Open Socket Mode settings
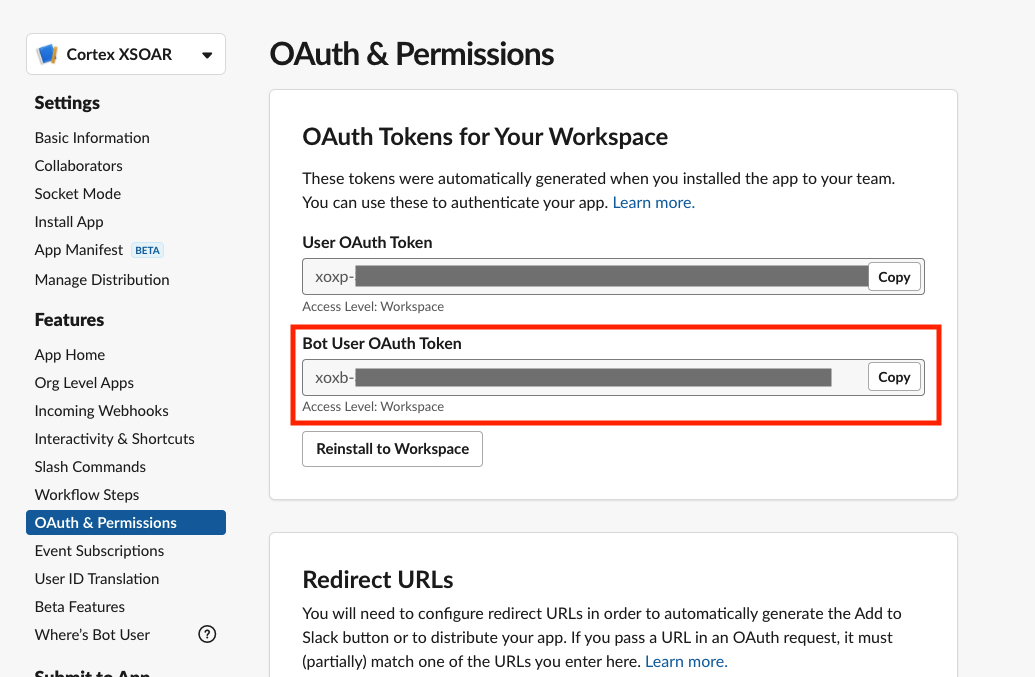The height and width of the screenshot is (677, 1035). 78,194
